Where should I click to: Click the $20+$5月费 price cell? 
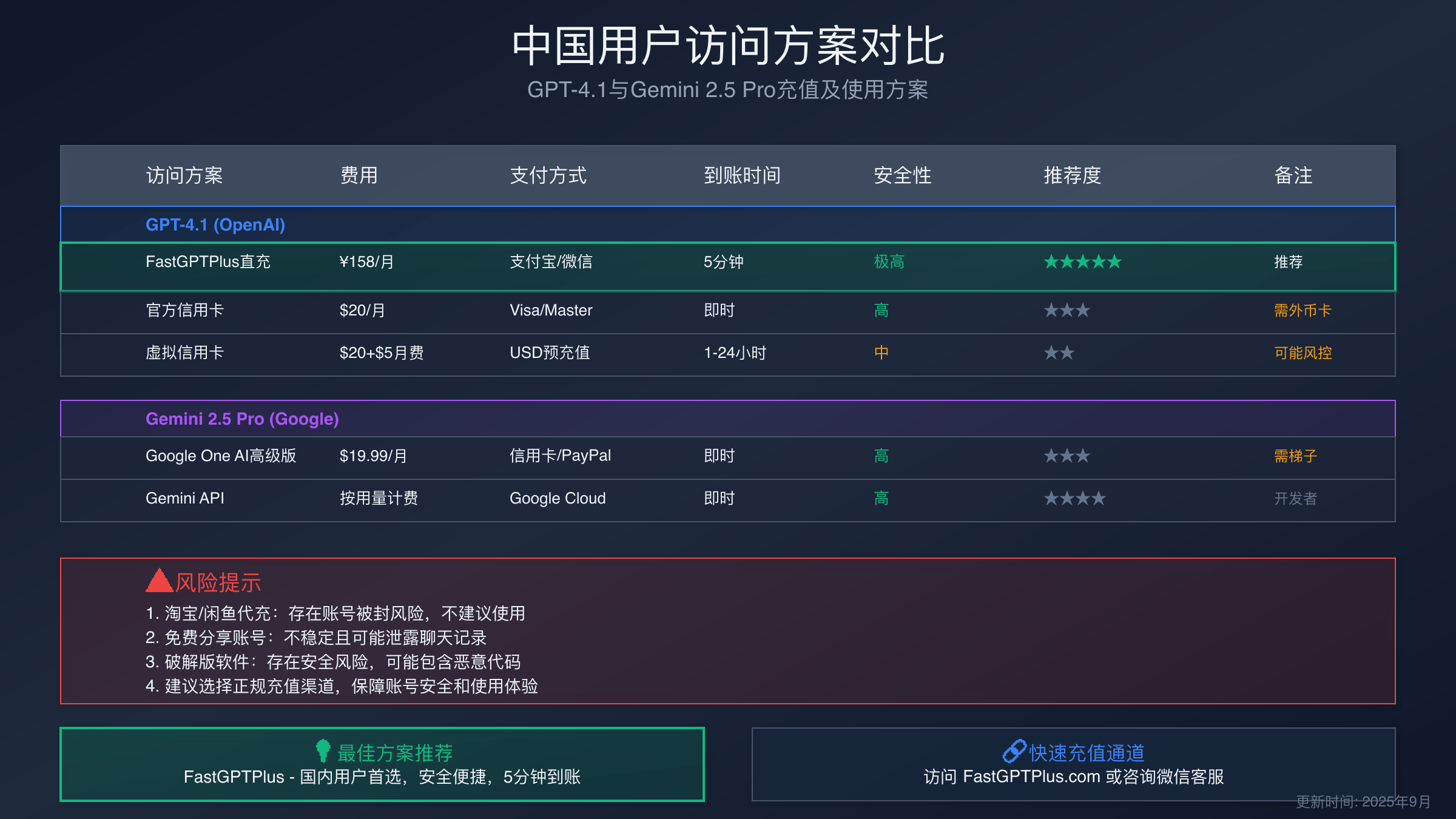(x=382, y=353)
